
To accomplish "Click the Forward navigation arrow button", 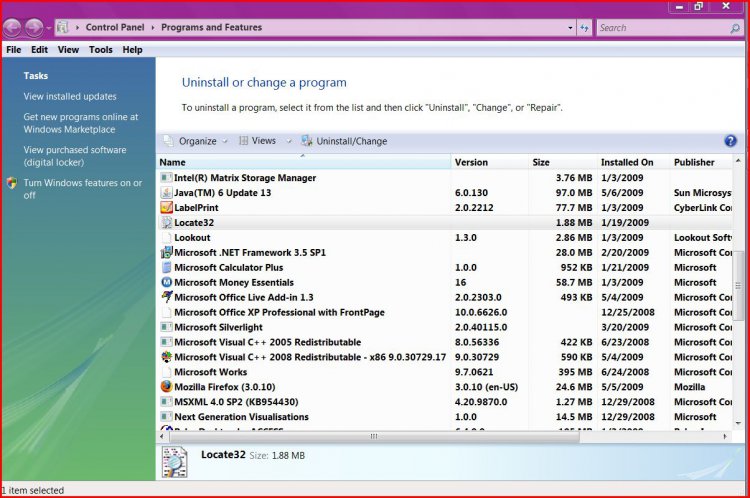I will coord(34,28).
